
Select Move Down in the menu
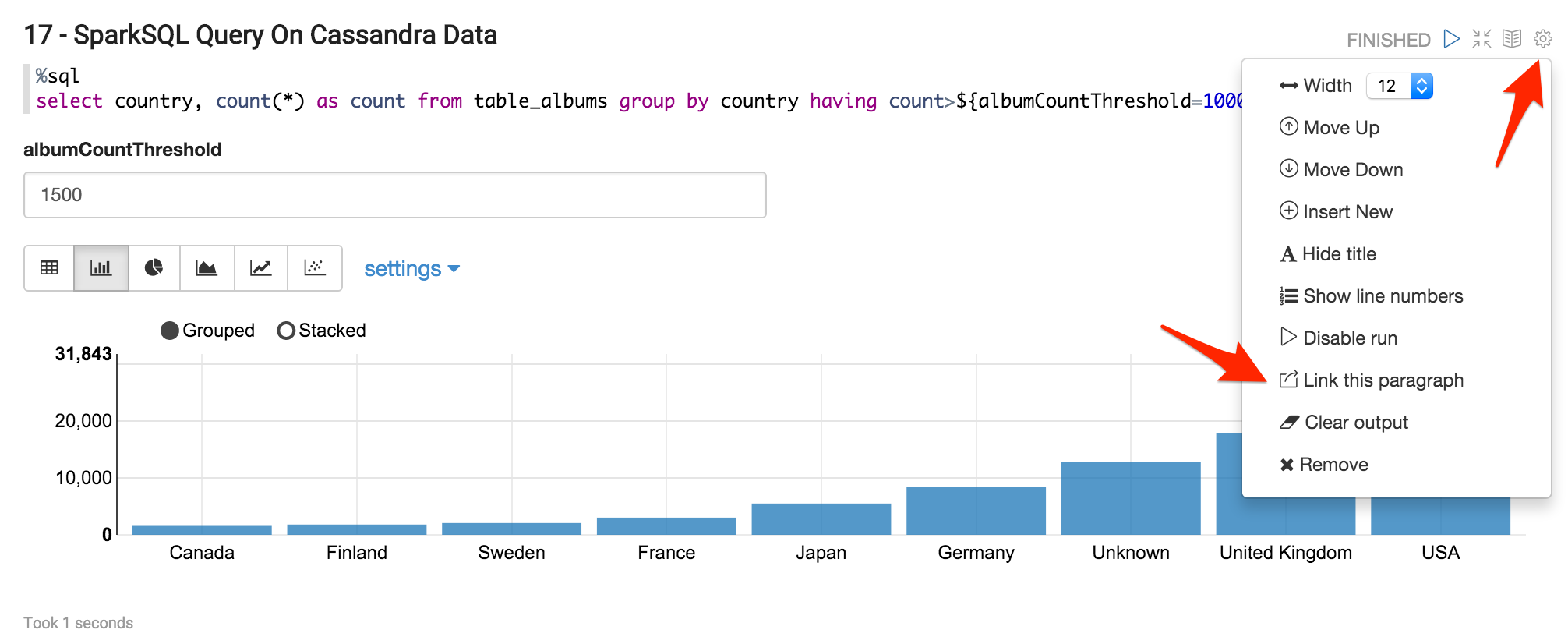tap(1341, 169)
